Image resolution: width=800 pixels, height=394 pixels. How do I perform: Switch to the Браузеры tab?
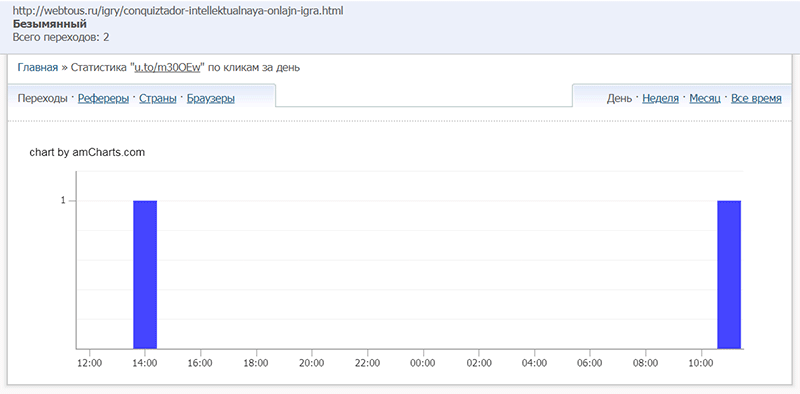(x=211, y=98)
